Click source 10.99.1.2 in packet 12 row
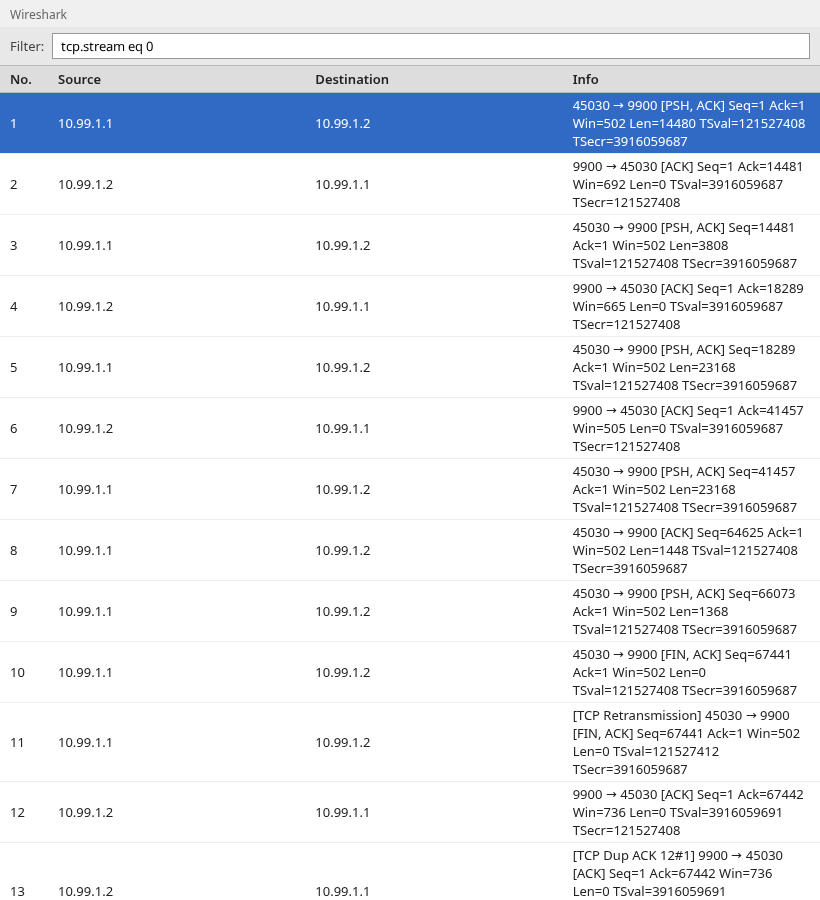The width and height of the screenshot is (820, 900). tap(85, 812)
